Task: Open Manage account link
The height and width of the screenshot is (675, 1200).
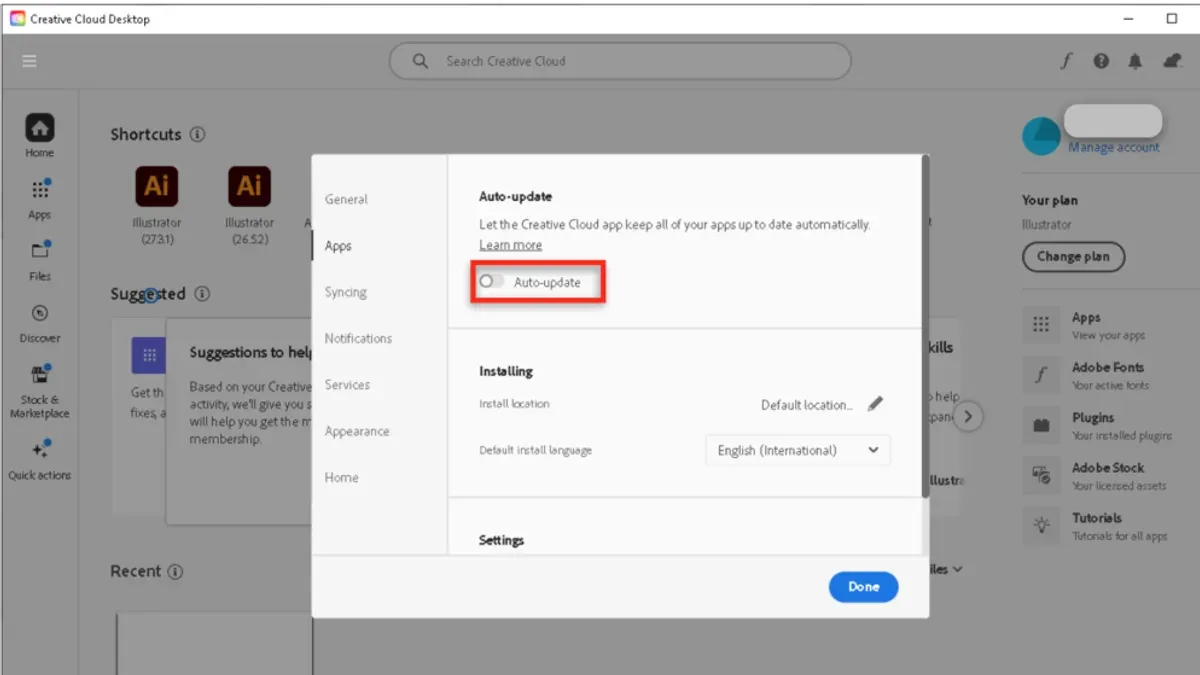Action: [x=1114, y=147]
